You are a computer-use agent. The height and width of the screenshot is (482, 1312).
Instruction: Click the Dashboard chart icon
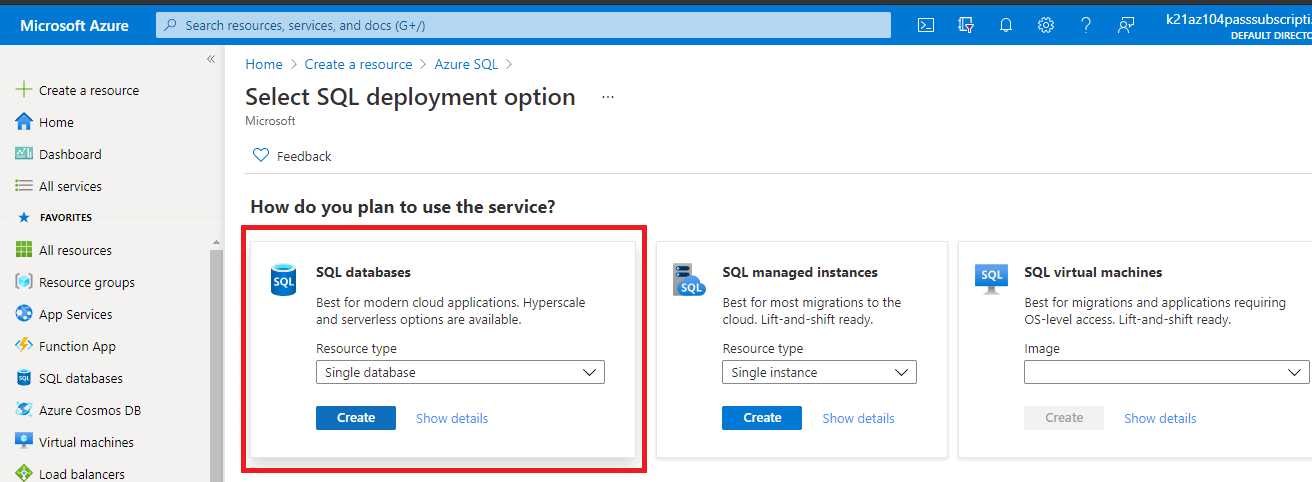(x=24, y=154)
